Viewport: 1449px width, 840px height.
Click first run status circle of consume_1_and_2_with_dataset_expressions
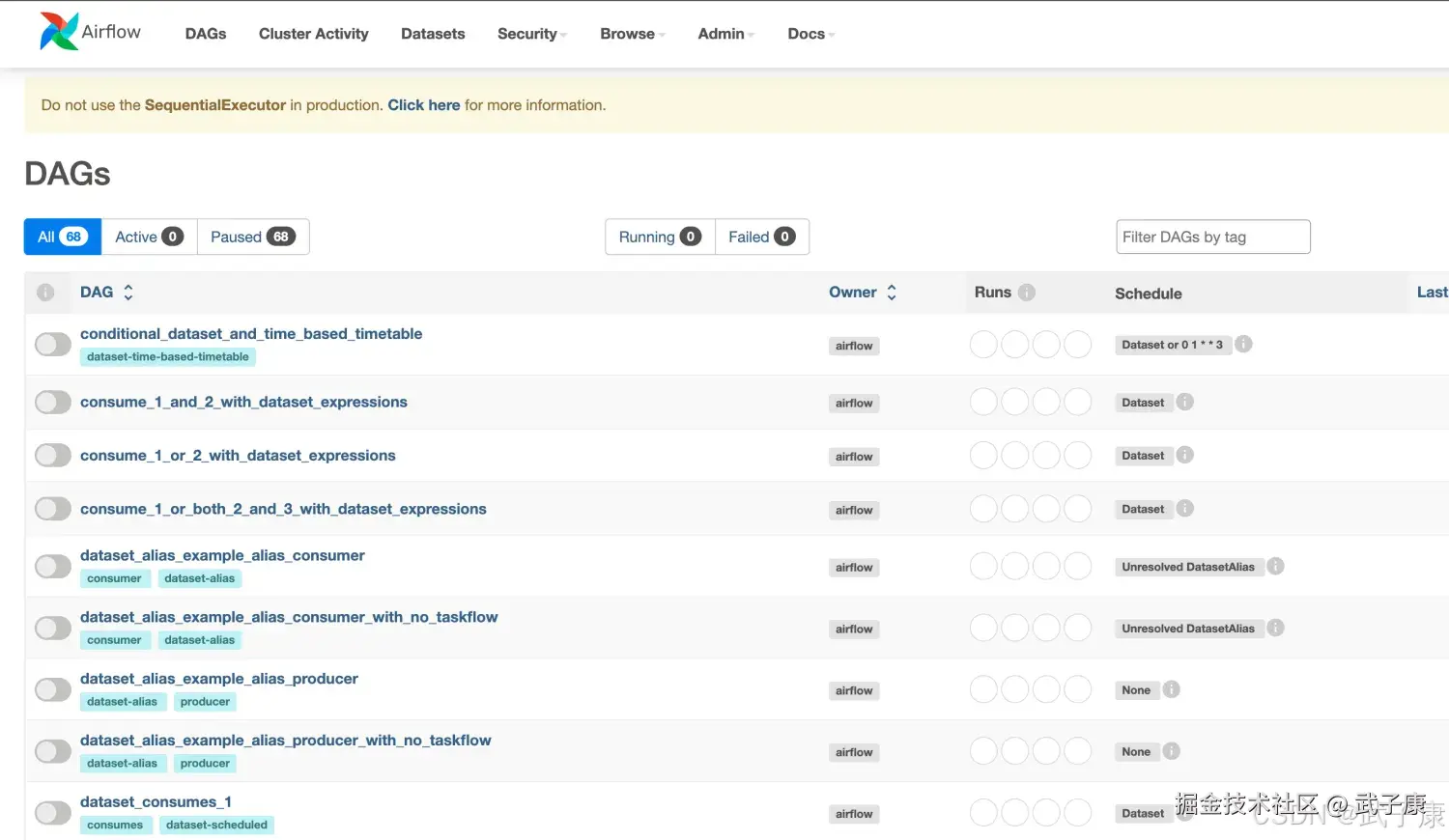[x=983, y=403]
